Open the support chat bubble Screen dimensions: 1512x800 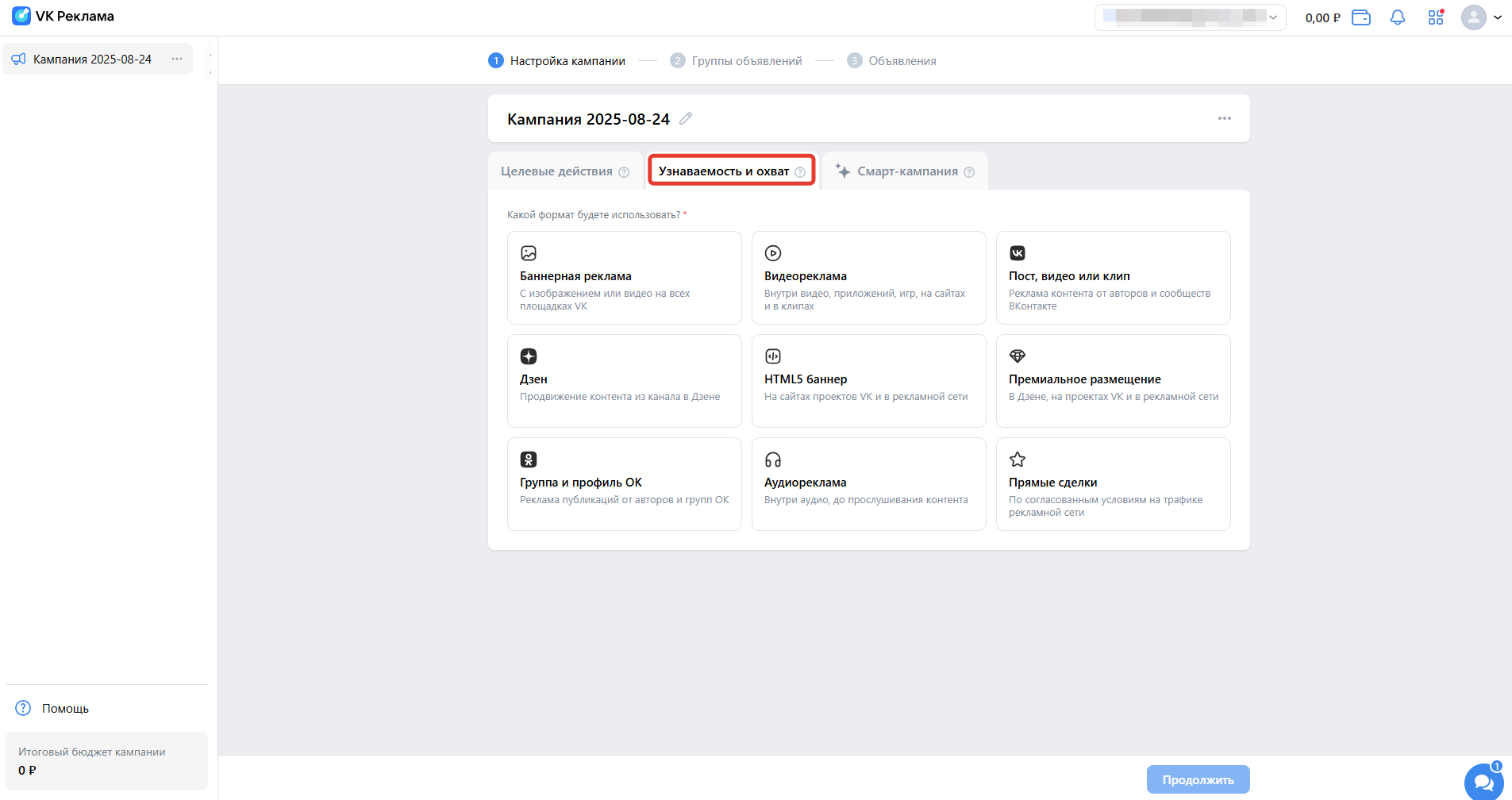point(1483,782)
